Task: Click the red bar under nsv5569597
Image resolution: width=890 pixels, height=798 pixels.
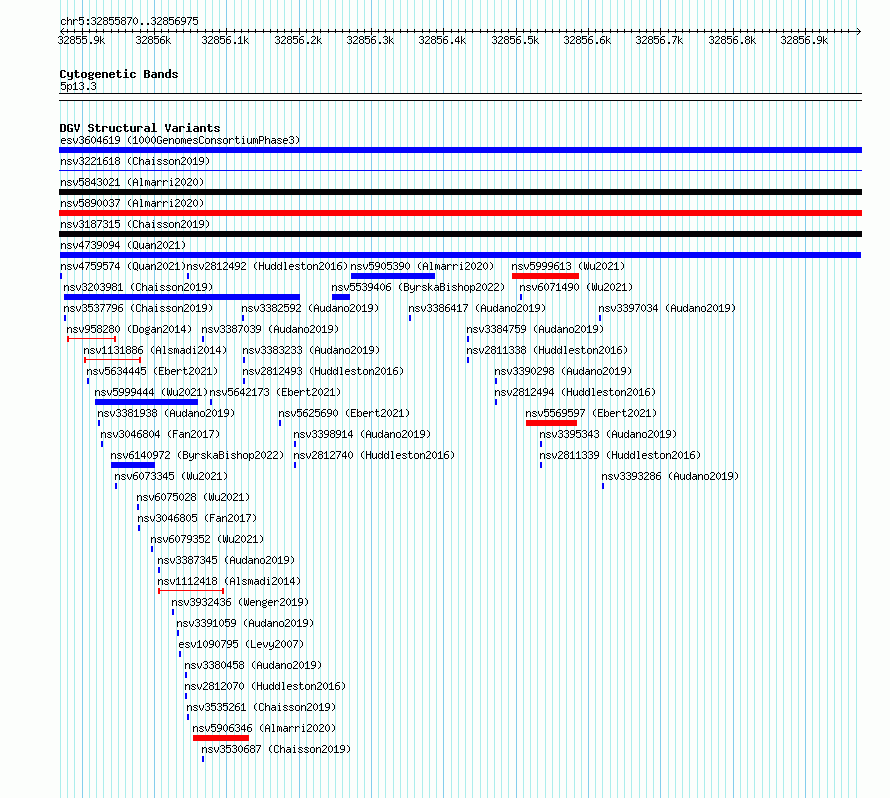Action: coord(551,423)
